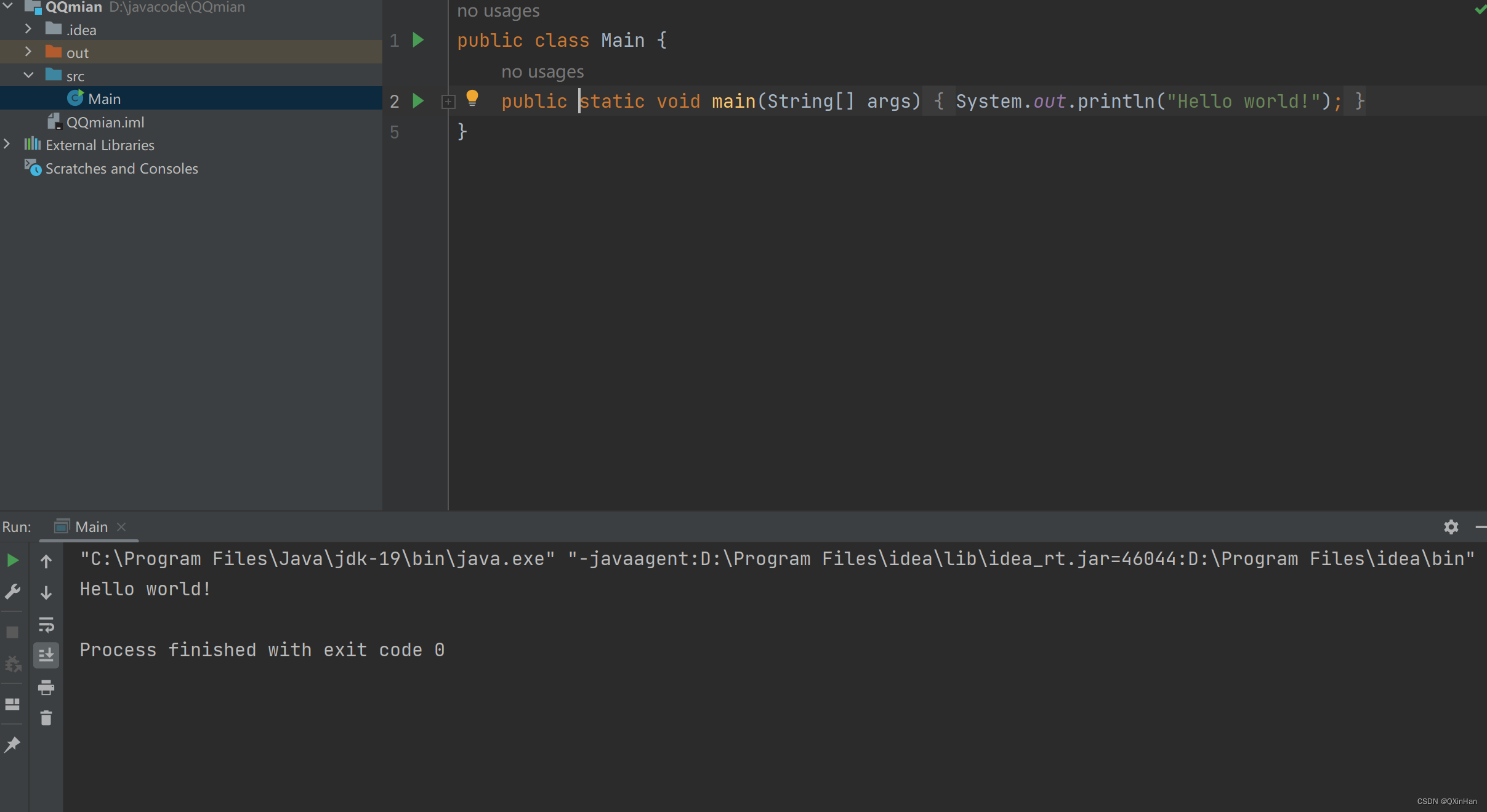The width and height of the screenshot is (1487, 812).
Task: Collapse the src folder
Action: [x=28, y=75]
